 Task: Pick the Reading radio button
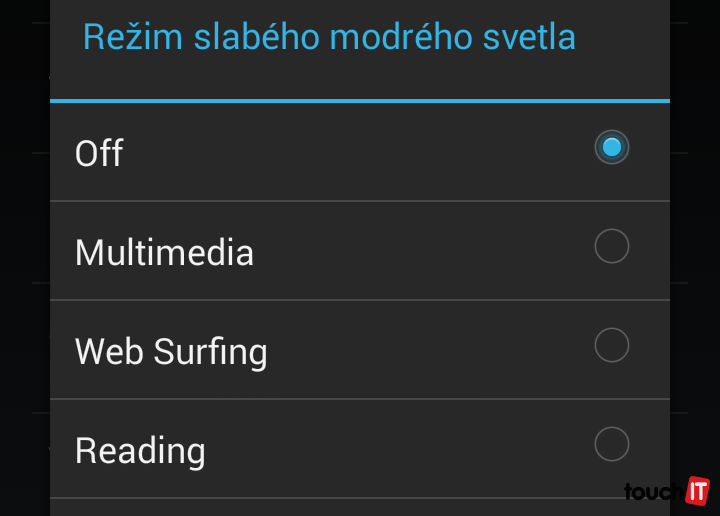tap(612, 443)
